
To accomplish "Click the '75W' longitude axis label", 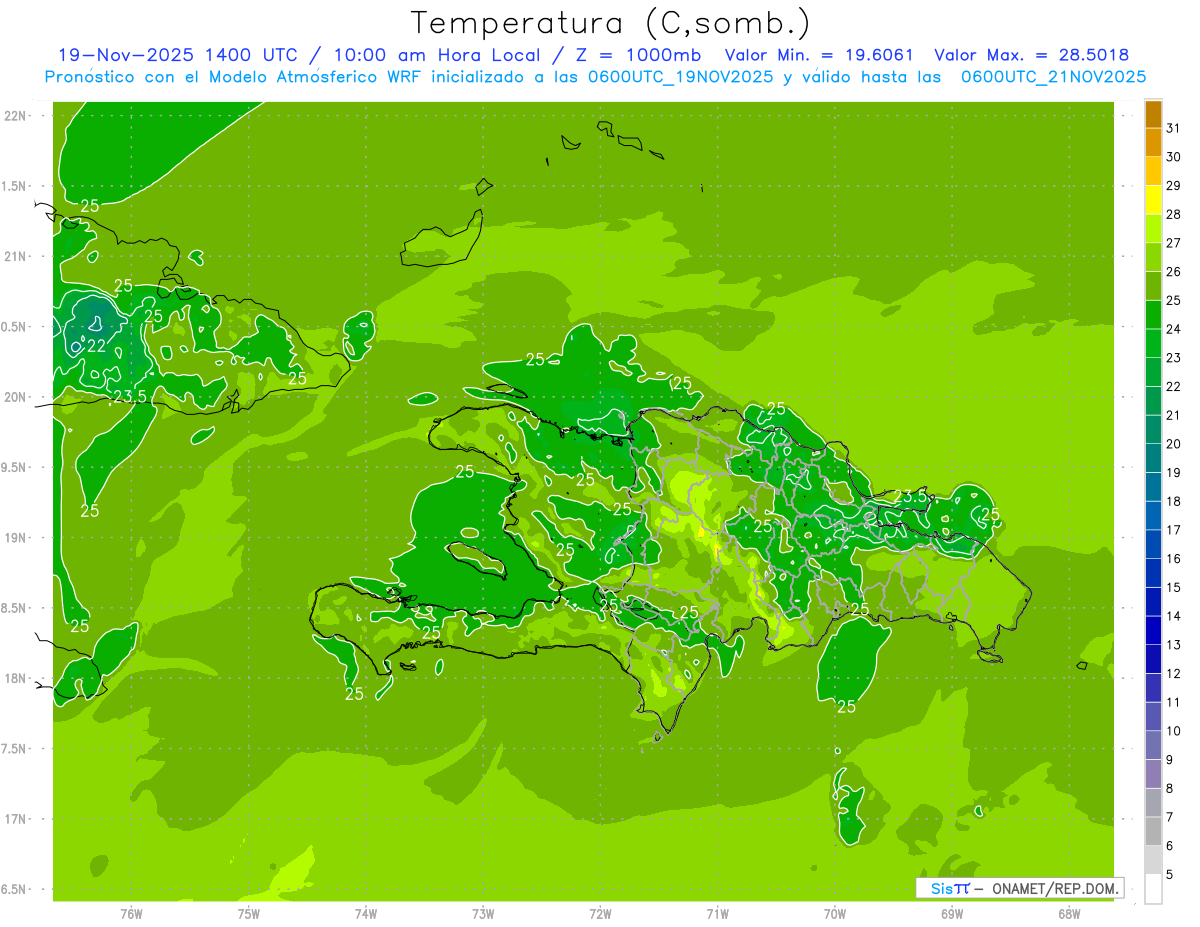I will pos(249,913).
